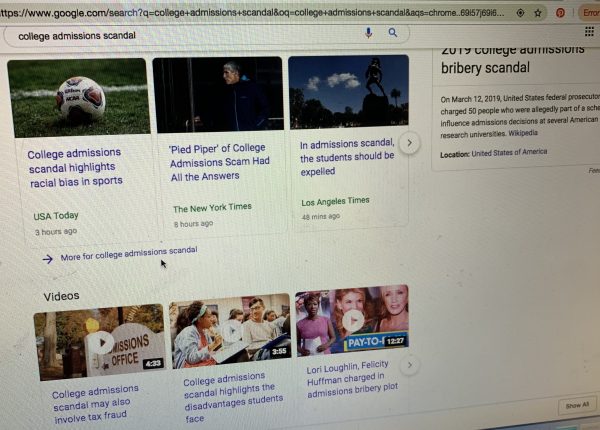The image size is (600, 430).
Task: Click the blue search magnifier icon
Action: click(393, 33)
